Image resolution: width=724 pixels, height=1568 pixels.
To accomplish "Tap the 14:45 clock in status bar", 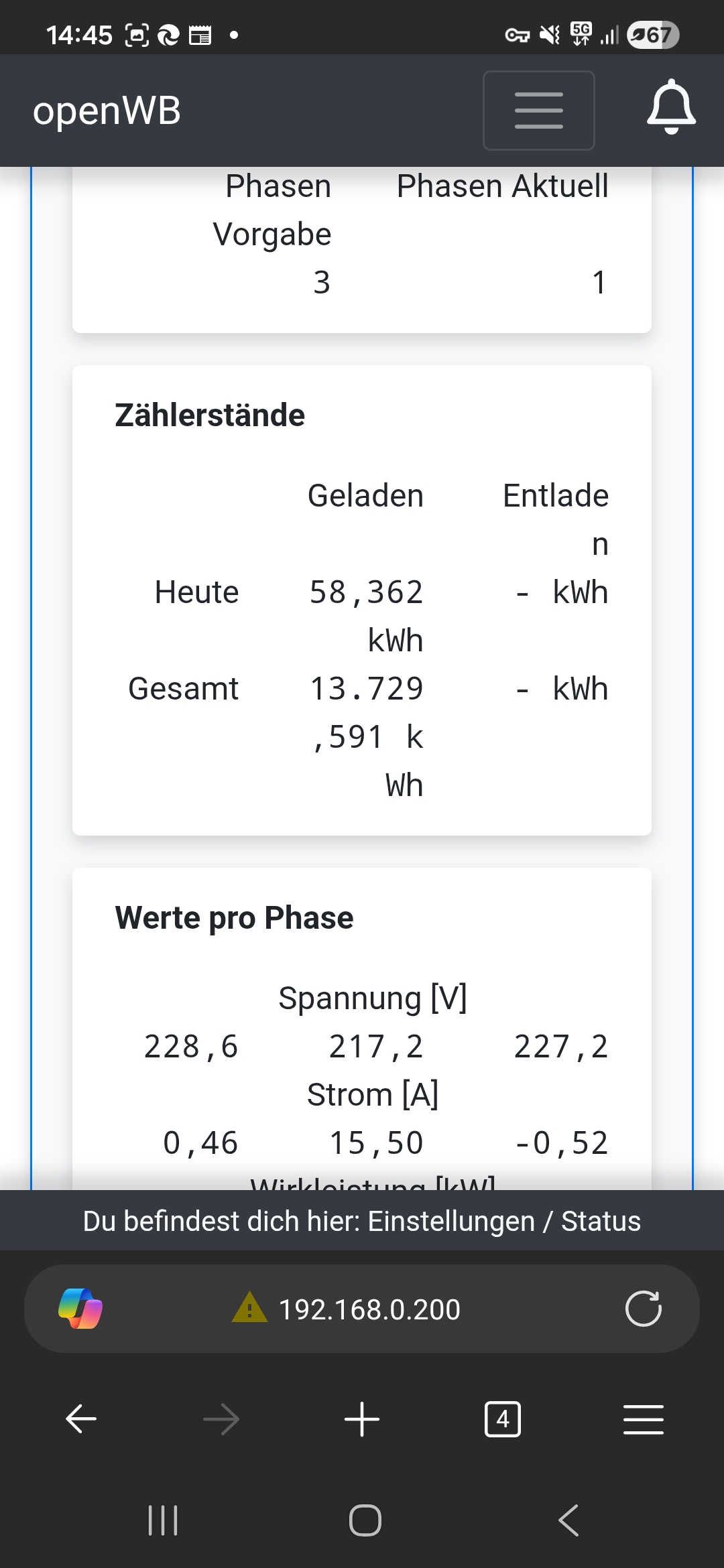I will point(79,35).
